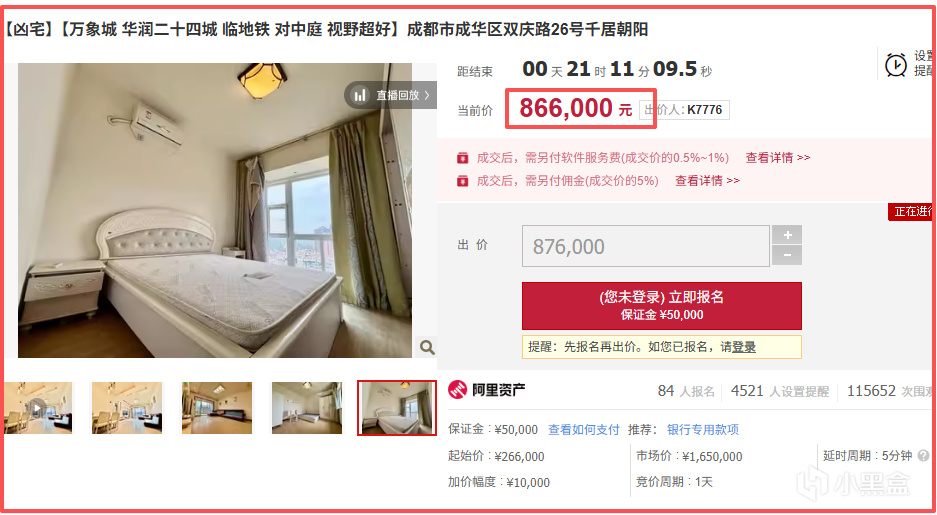This screenshot has width=937, height=515.
Task: Click the alarm clock reminder icon
Action: coord(896,65)
